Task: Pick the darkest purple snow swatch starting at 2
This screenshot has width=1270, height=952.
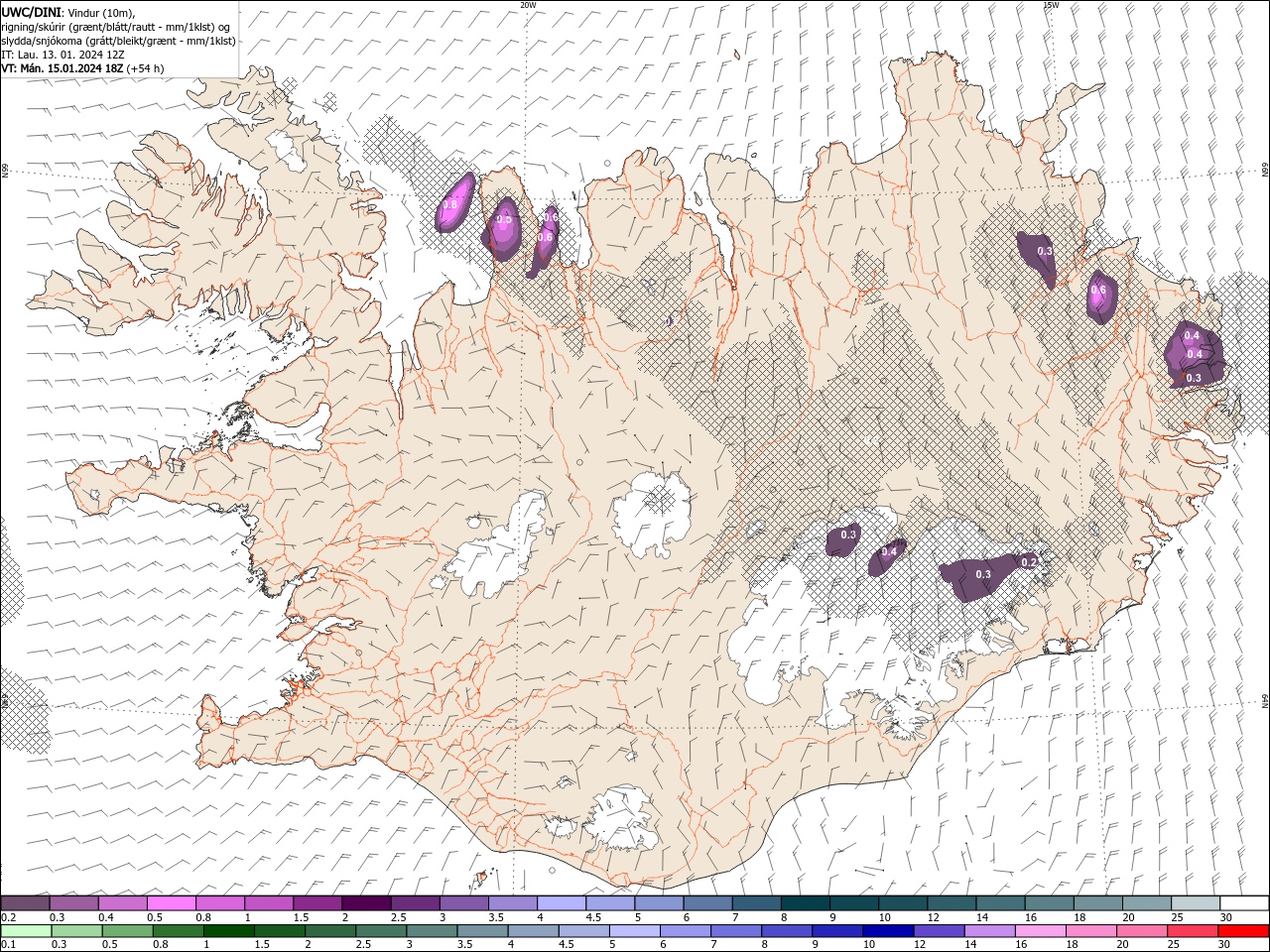Action: coord(366,903)
